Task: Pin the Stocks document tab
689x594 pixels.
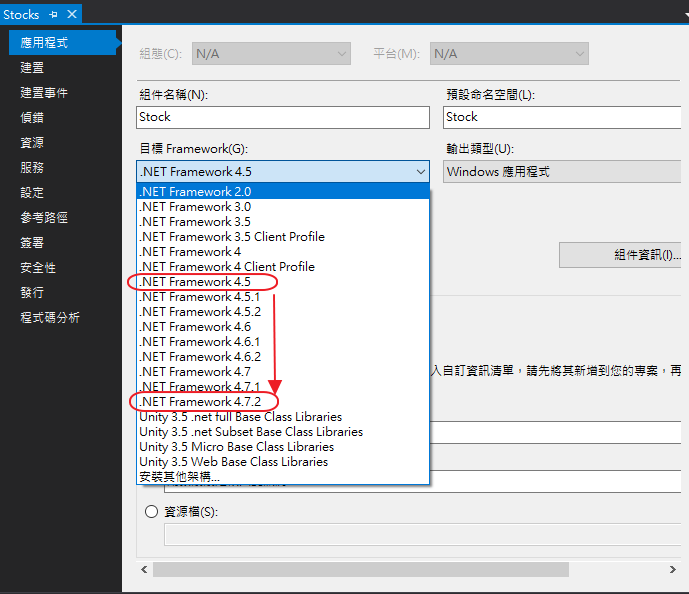Action: pos(54,14)
